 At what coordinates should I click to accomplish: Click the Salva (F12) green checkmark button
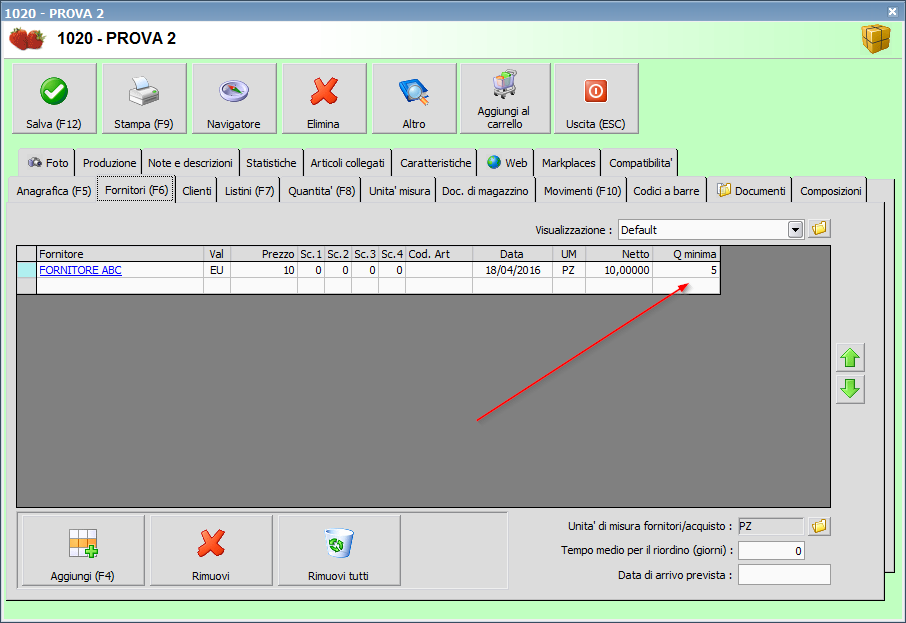(x=54, y=99)
